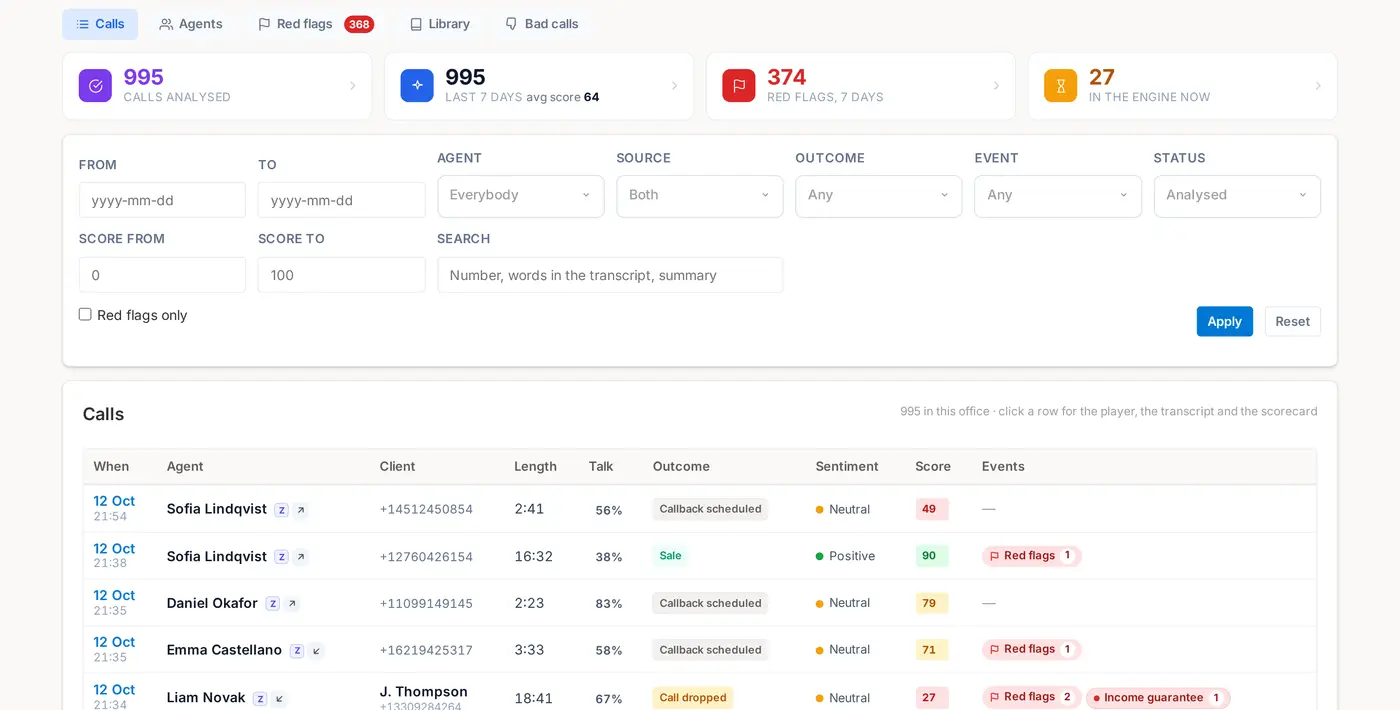This screenshot has width=1400, height=710.
Task: Click the red score chip 49
Action: [x=932, y=509]
